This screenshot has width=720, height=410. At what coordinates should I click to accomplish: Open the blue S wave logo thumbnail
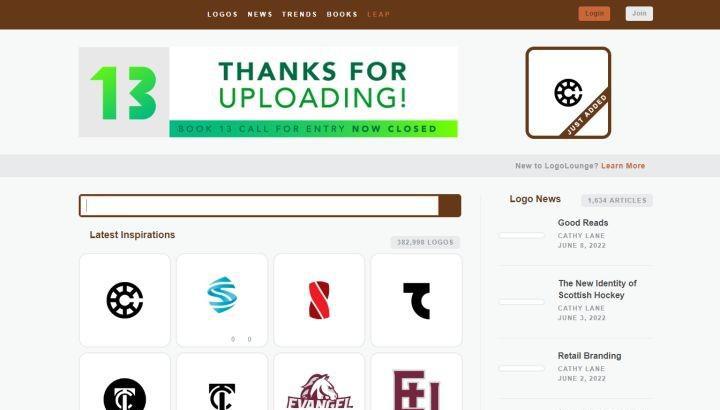coord(222,300)
